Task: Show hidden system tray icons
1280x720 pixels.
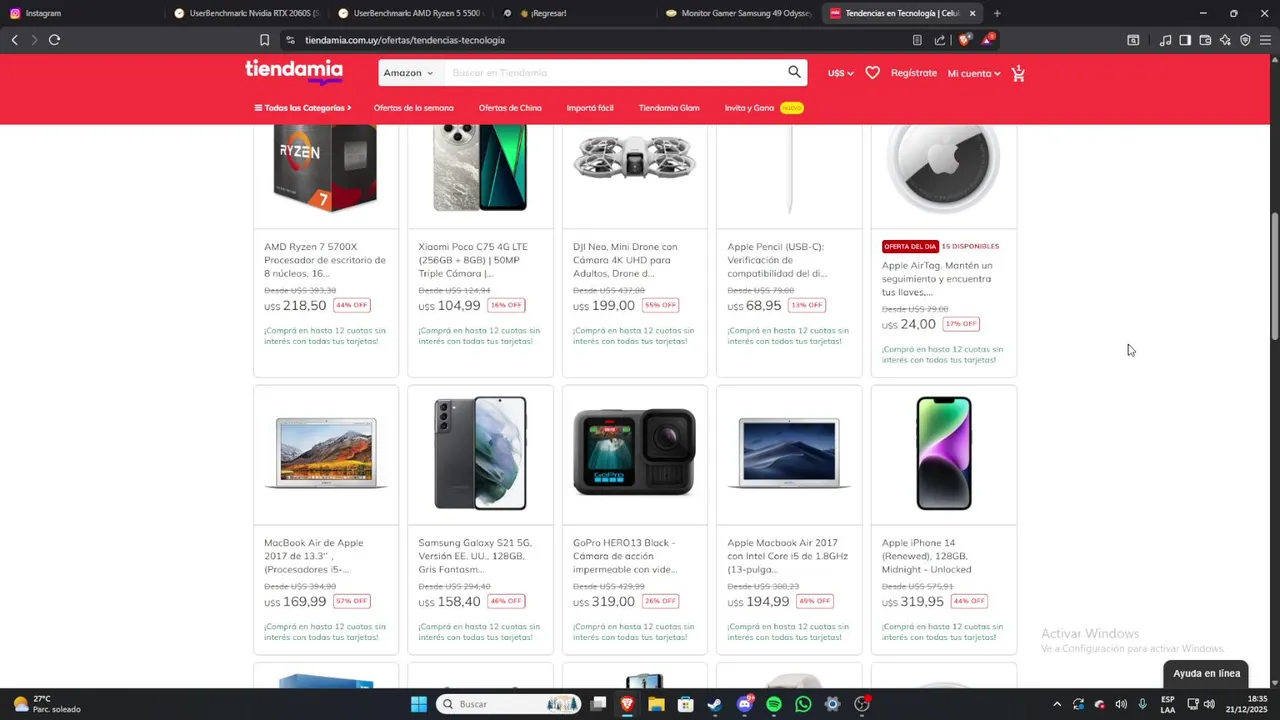Action: 1057,704
